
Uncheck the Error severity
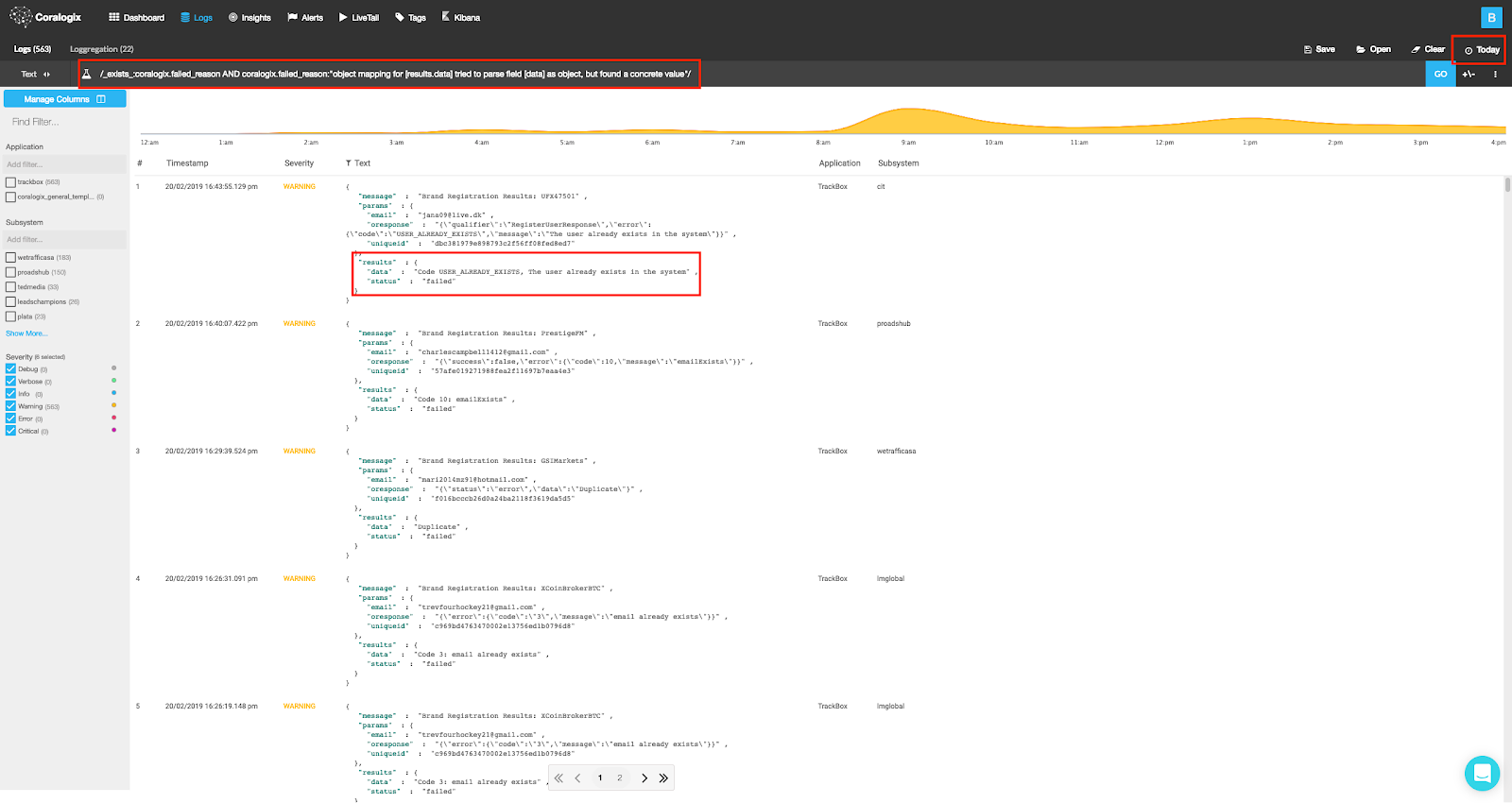pos(10,419)
